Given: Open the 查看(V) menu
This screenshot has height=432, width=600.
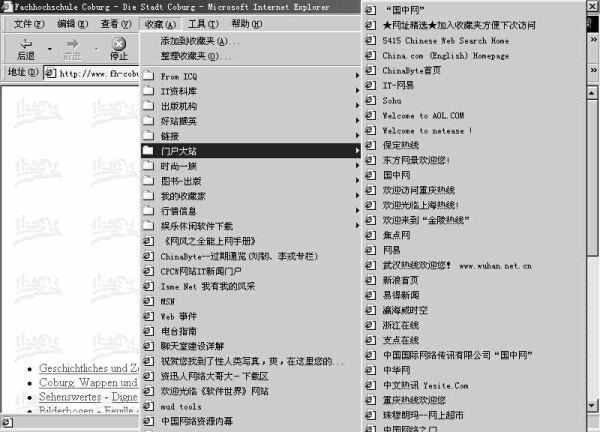Looking at the screenshot, I should (116, 24).
